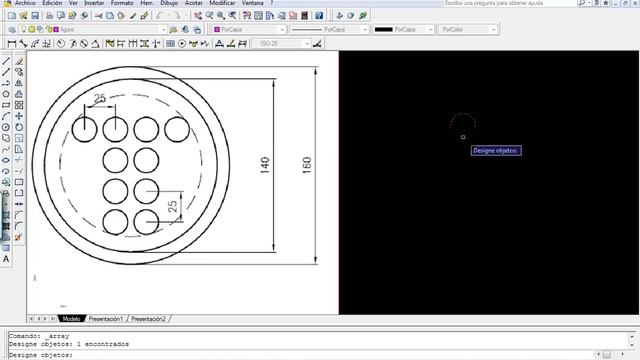The image size is (640, 360).
Task: Open the Insertar menu
Action: 94,3
